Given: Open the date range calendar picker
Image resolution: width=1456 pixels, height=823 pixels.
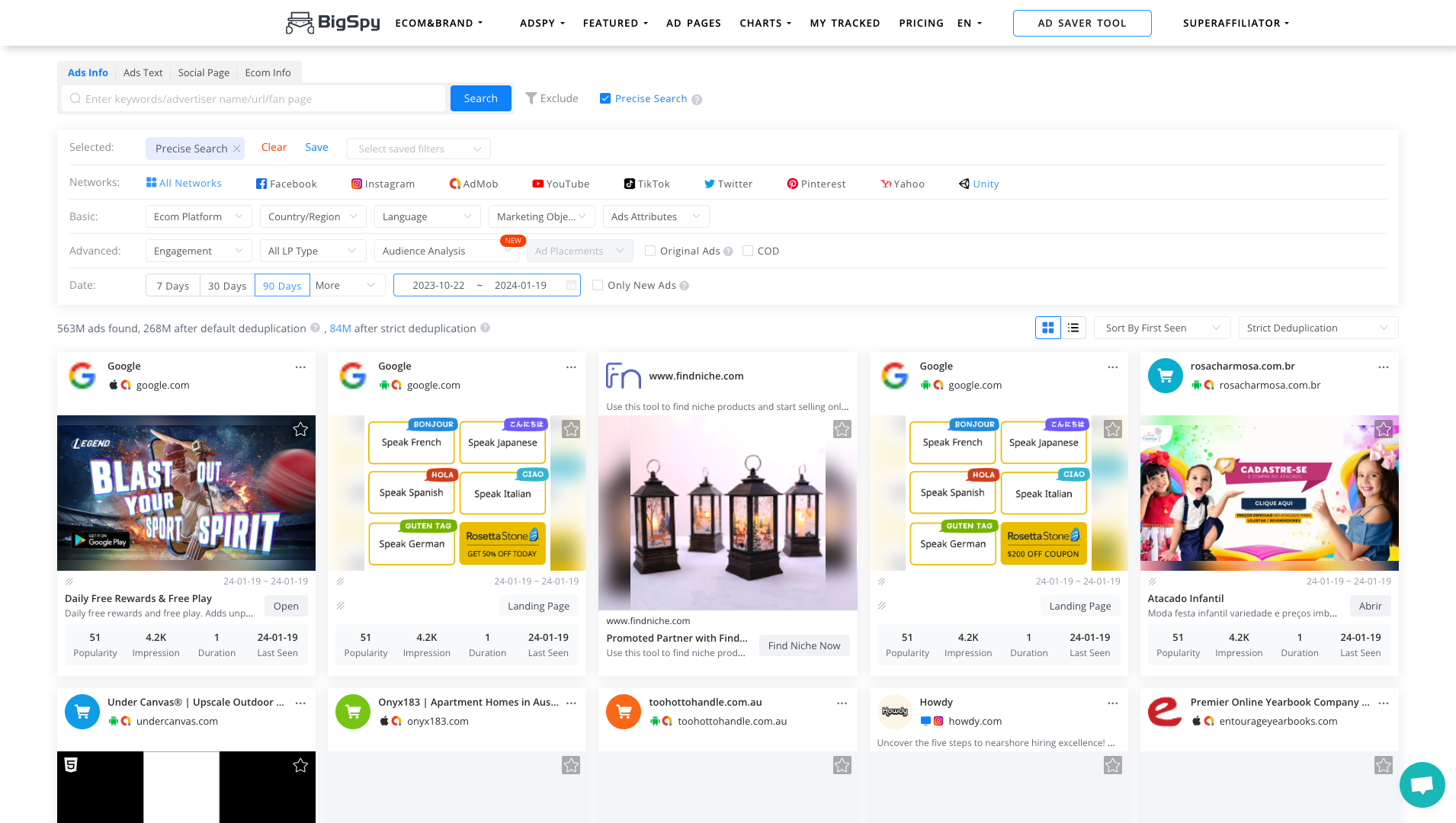Looking at the screenshot, I should coord(571,285).
